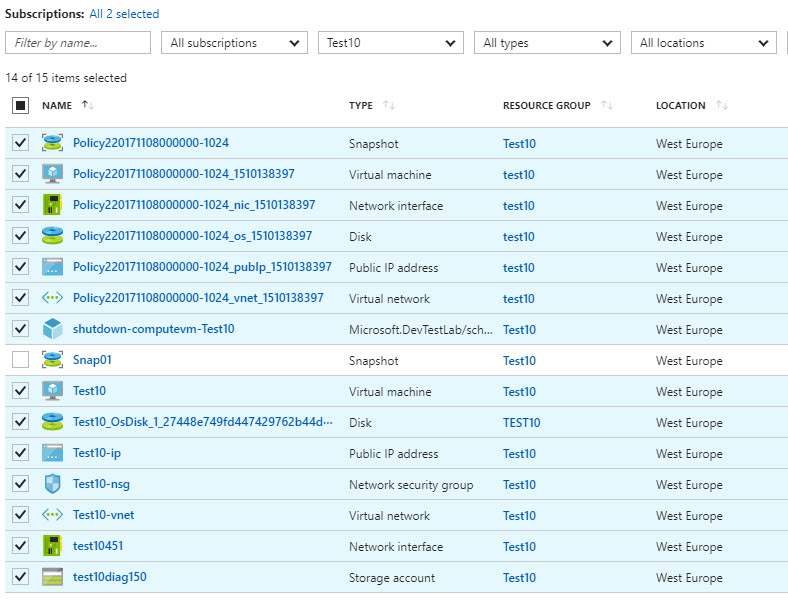This screenshot has width=788, height=606.
Task: Click the virtual network icon for Policy220171108000000-1024_vnet_1510138397
Action: point(52,298)
